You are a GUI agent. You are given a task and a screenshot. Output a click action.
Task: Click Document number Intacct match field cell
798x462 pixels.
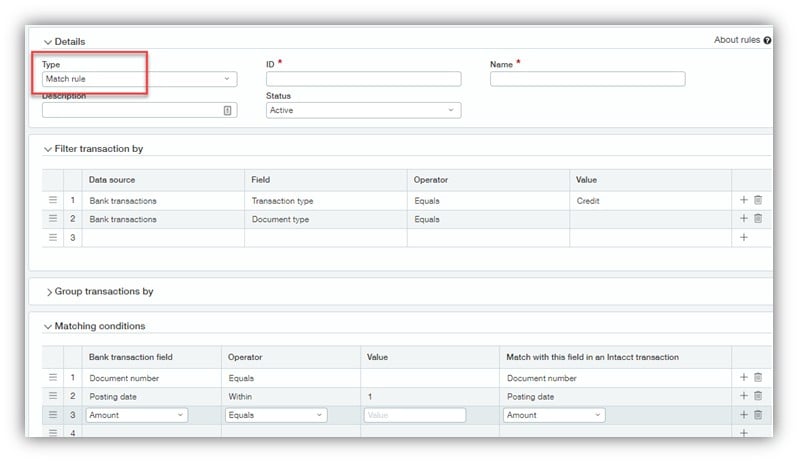click(x=615, y=378)
